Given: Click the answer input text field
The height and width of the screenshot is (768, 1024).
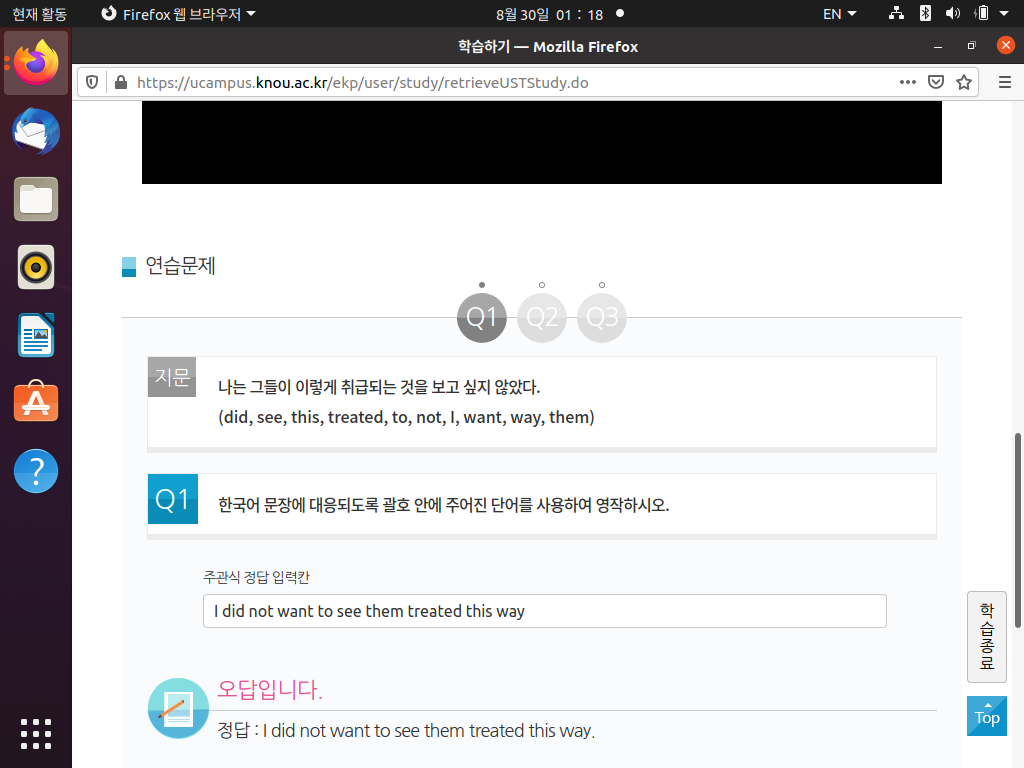Looking at the screenshot, I should pos(544,611).
